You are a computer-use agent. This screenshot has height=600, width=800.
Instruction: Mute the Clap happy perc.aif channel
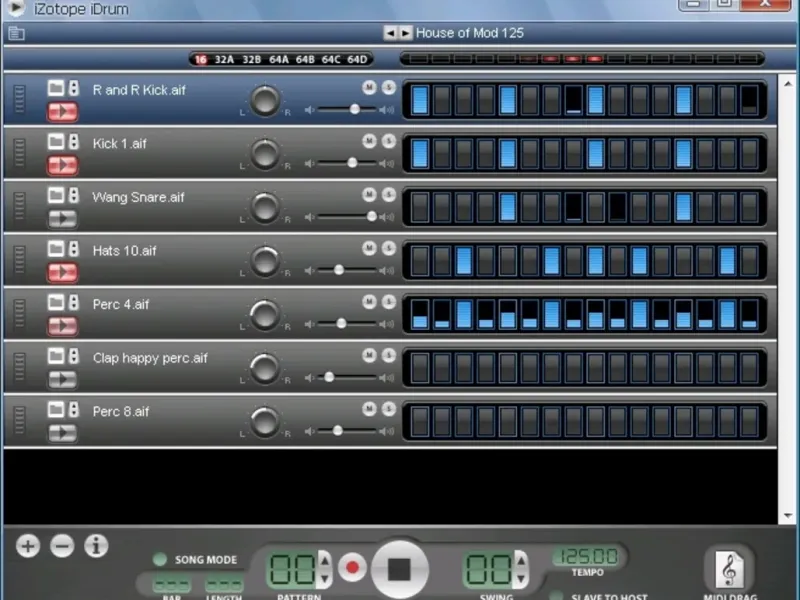(x=369, y=355)
